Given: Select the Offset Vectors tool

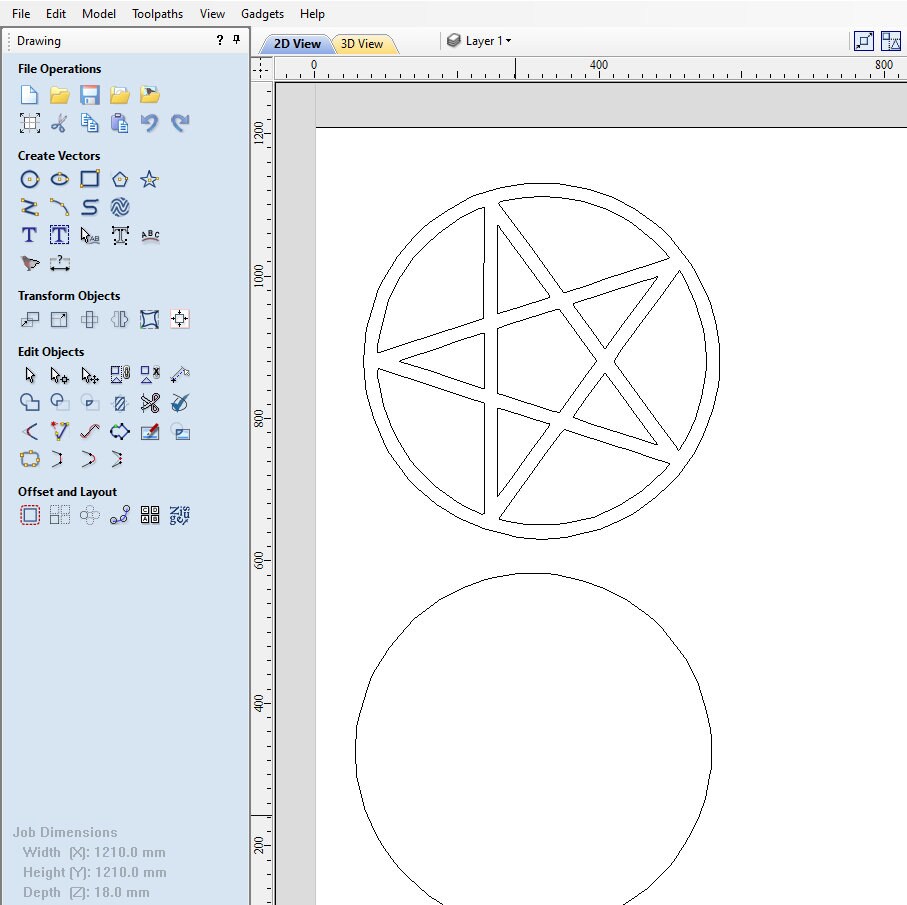Looking at the screenshot, I should point(30,515).
